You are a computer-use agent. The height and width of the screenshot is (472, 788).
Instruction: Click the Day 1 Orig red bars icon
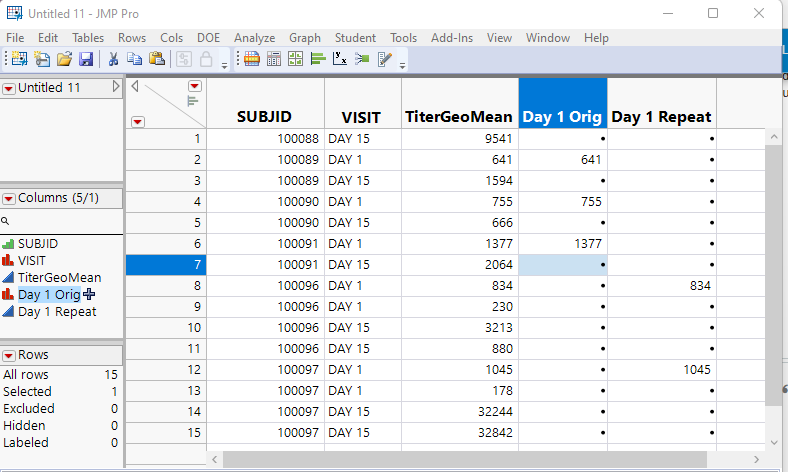8,295
